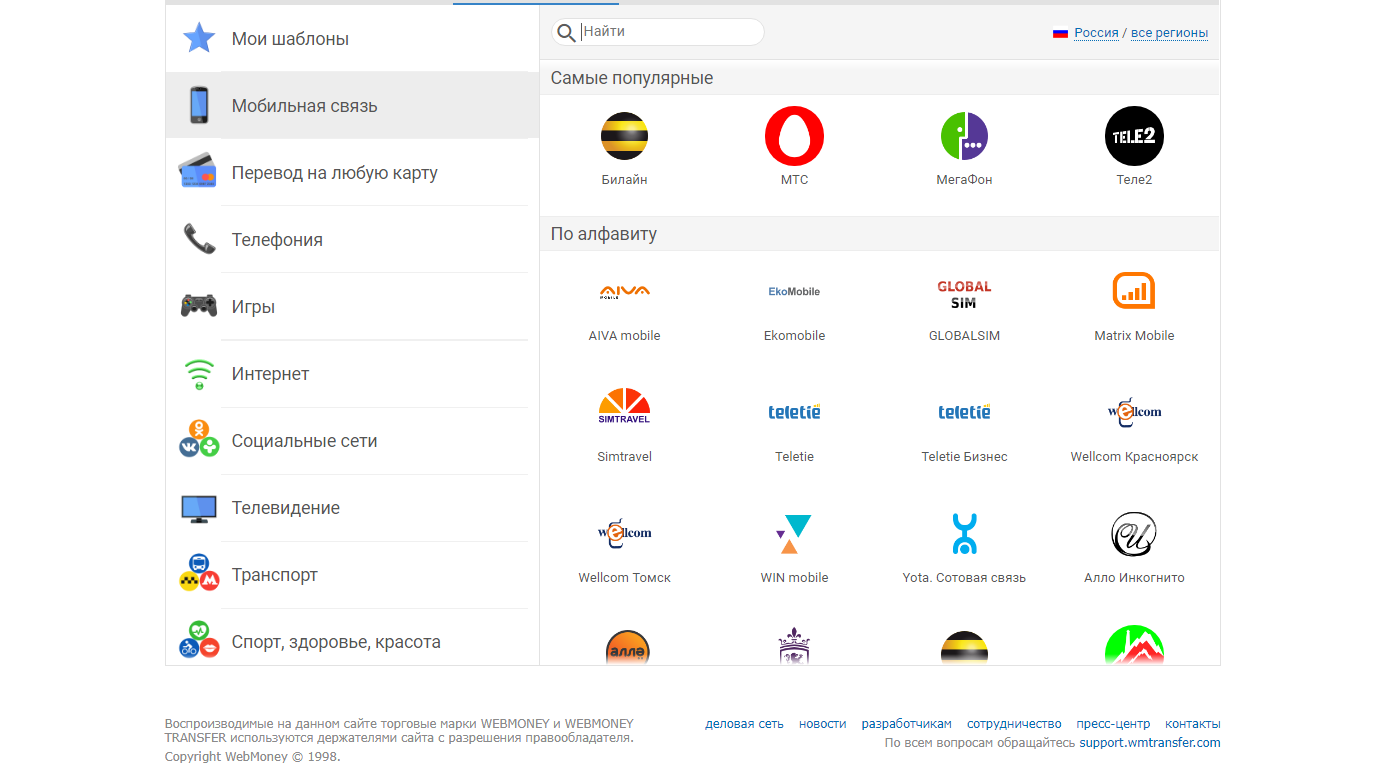Visit the support.wmtransfer.com link
Viewport: 1385px width, 763px height.
click(x=1150, y=743)
